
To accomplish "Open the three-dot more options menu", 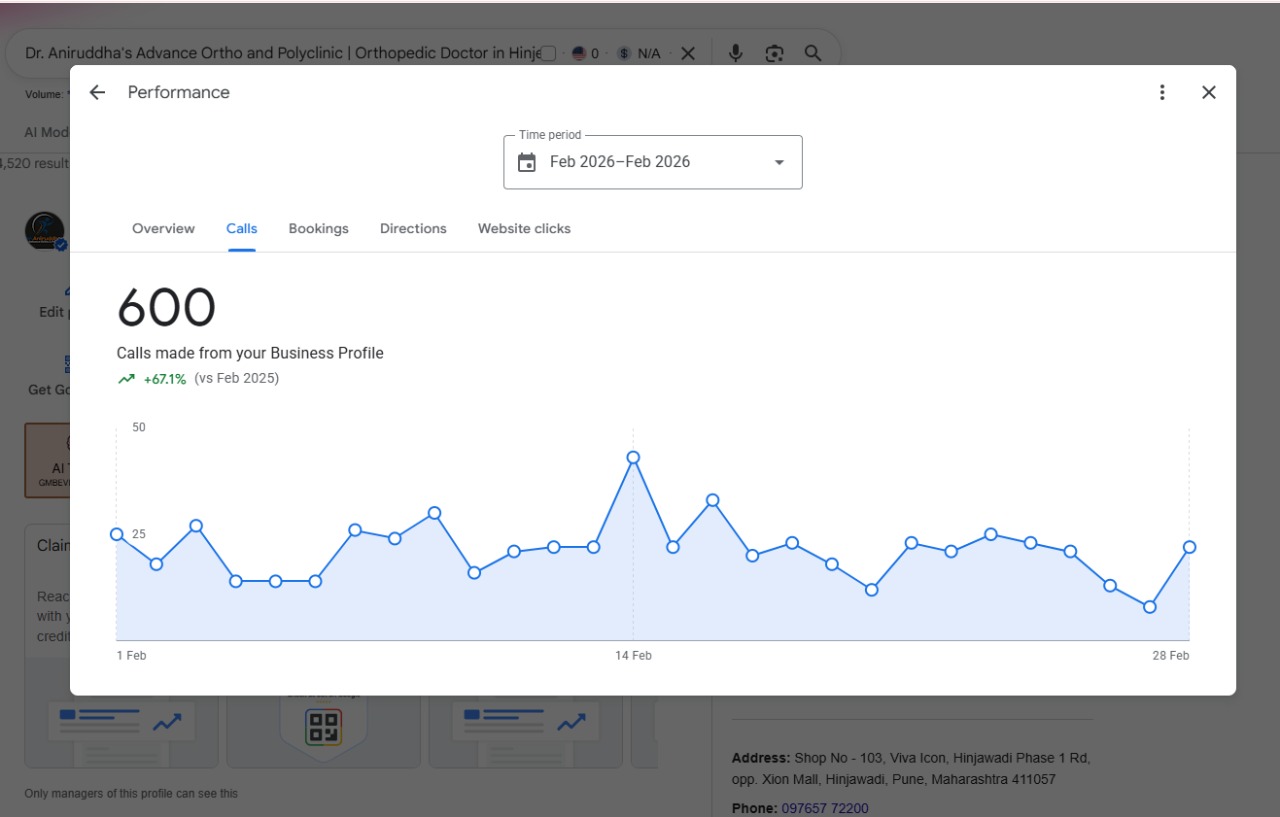I will pos(1162,92).
